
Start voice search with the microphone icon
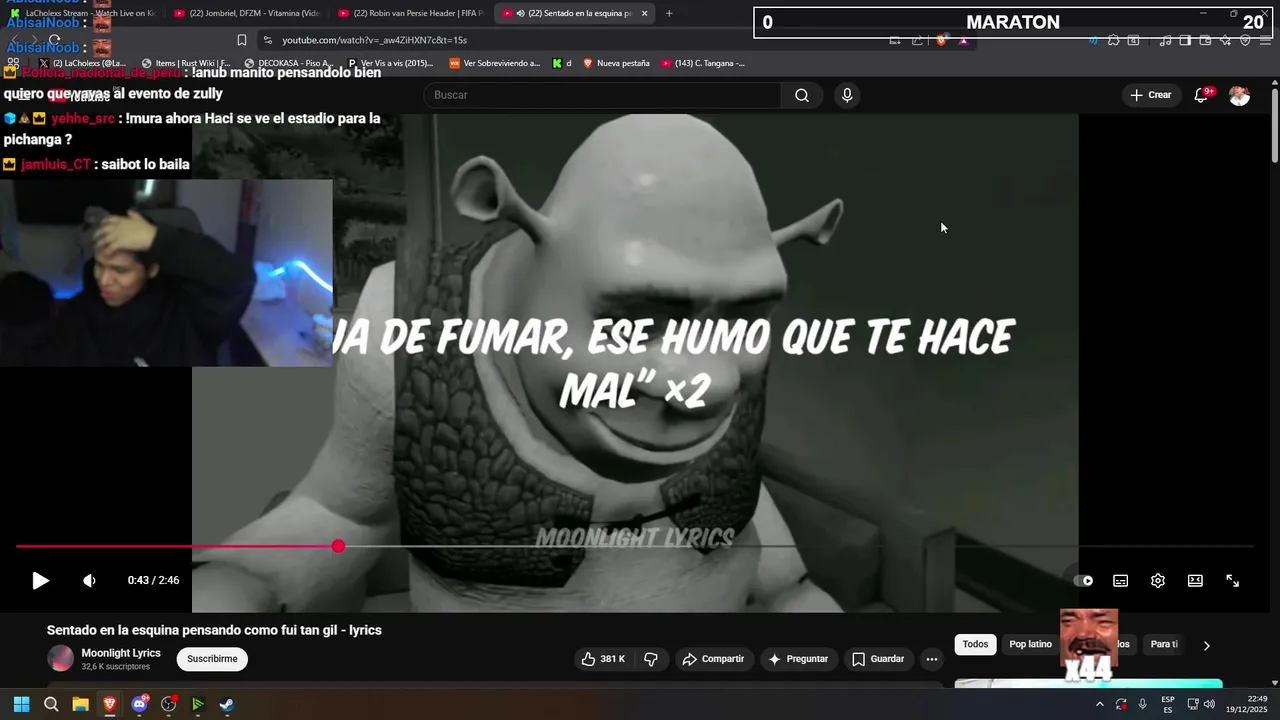[847, 95]
